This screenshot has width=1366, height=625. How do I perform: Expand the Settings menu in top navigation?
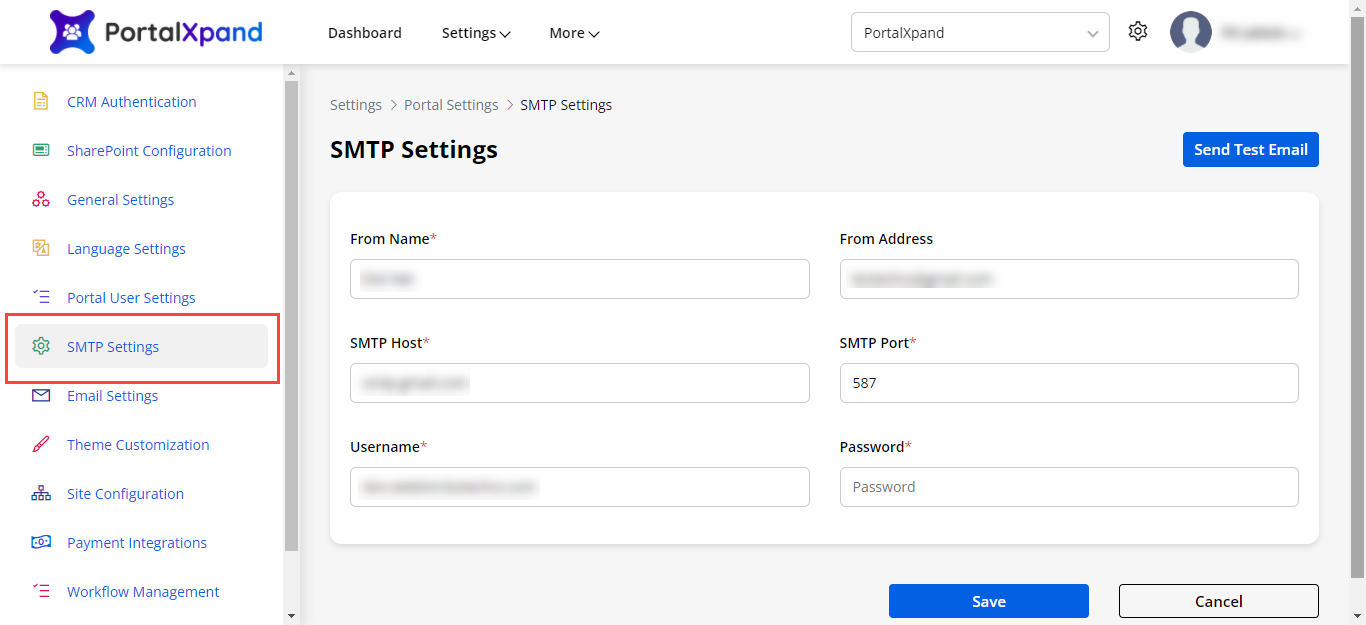click(x=476, y=33)
